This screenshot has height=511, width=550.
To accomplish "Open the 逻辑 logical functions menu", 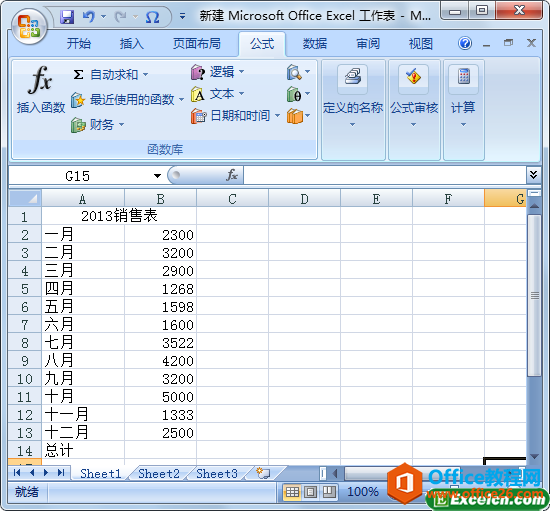I will tap(217, 72).
